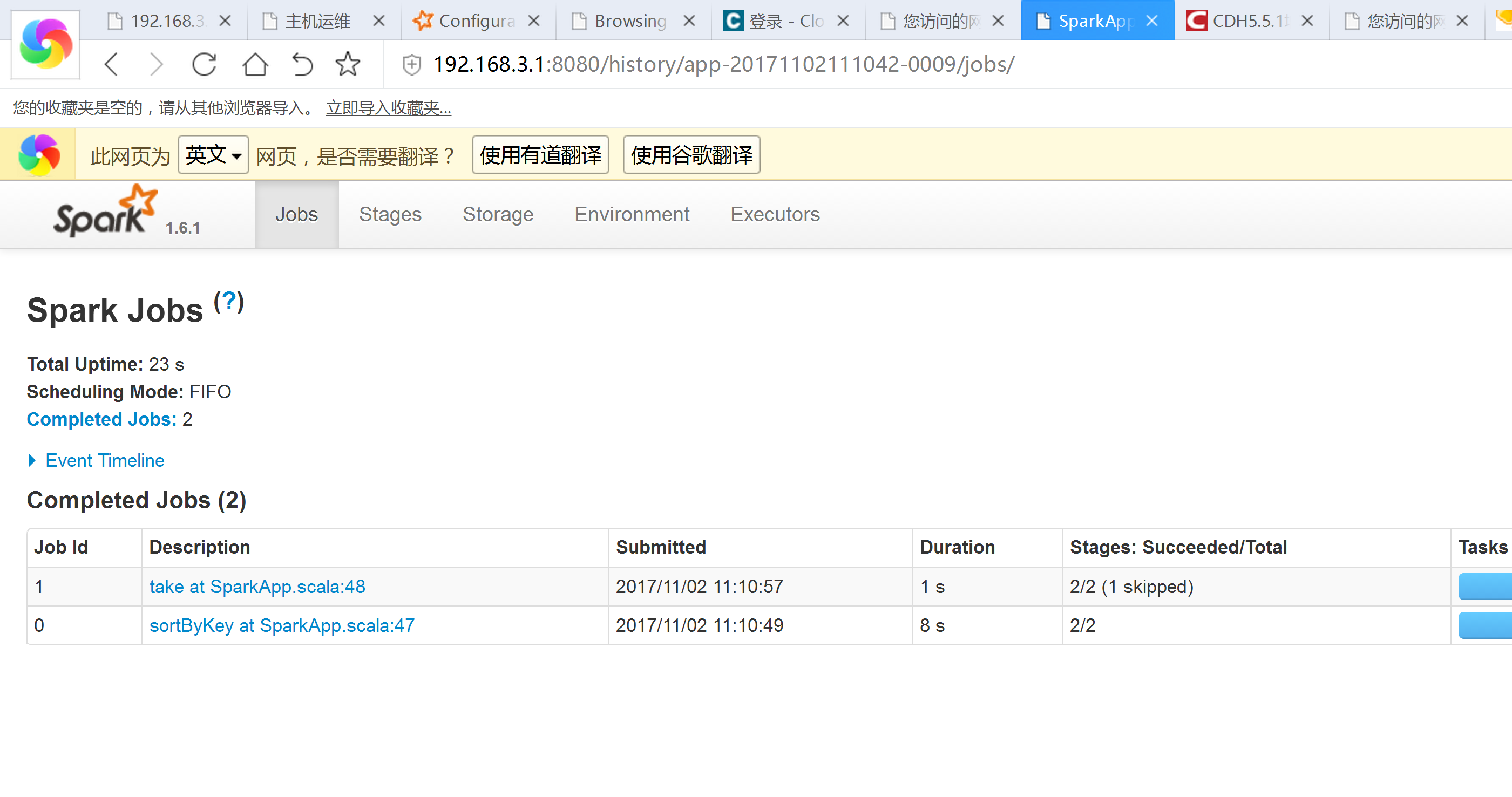Close the SparkApp tab
Image resolution: width=1512 pixels, height=797 pixels.
[1152, 21]
